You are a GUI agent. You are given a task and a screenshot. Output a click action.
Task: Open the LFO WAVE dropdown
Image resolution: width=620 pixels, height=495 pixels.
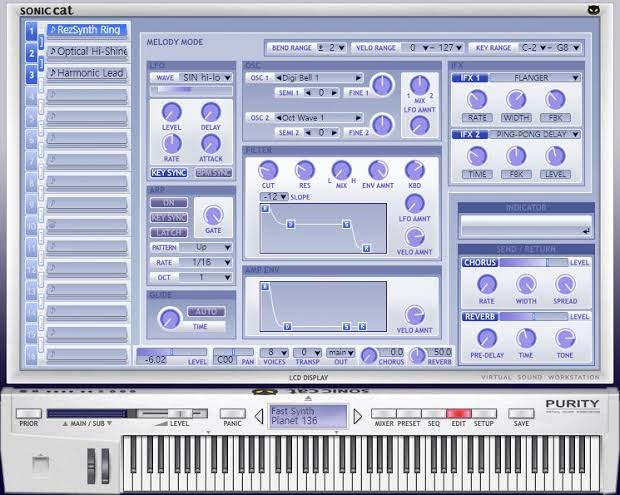coord(191,77)
